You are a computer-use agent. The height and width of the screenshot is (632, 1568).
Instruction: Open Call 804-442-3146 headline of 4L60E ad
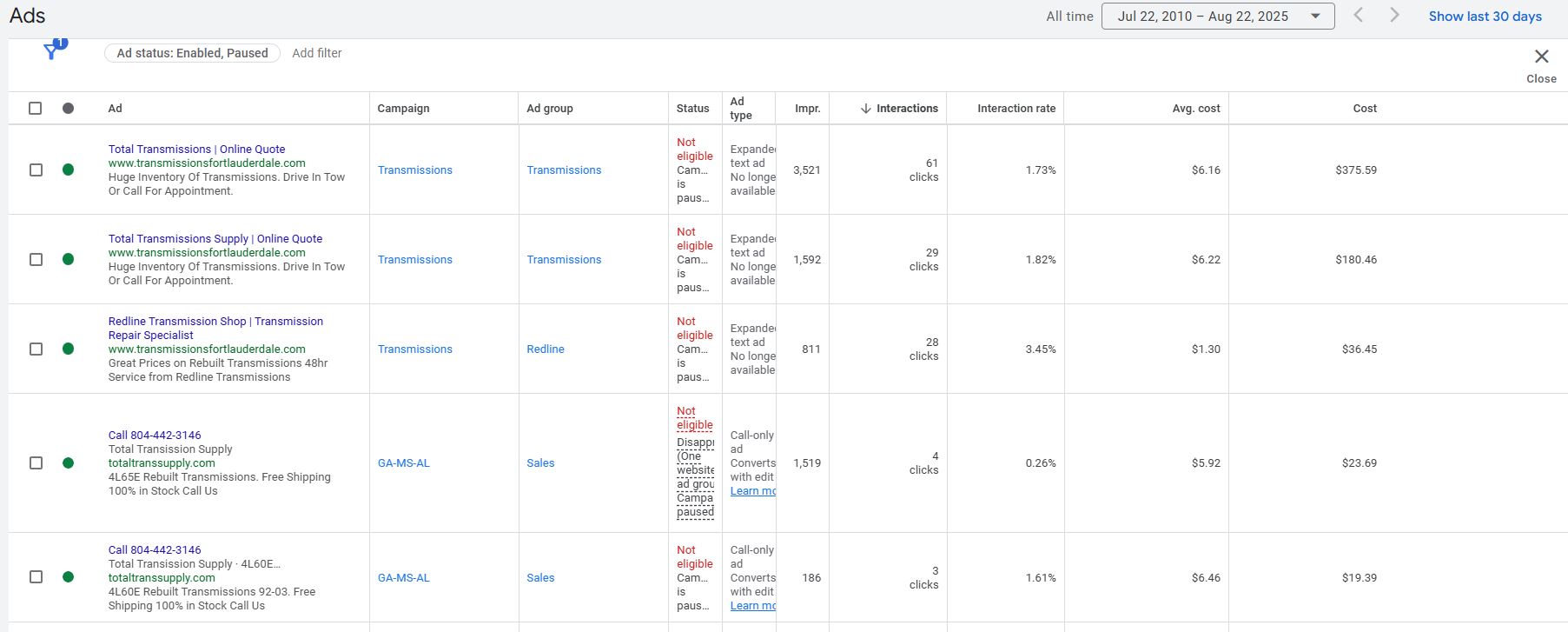coord(155,550)
